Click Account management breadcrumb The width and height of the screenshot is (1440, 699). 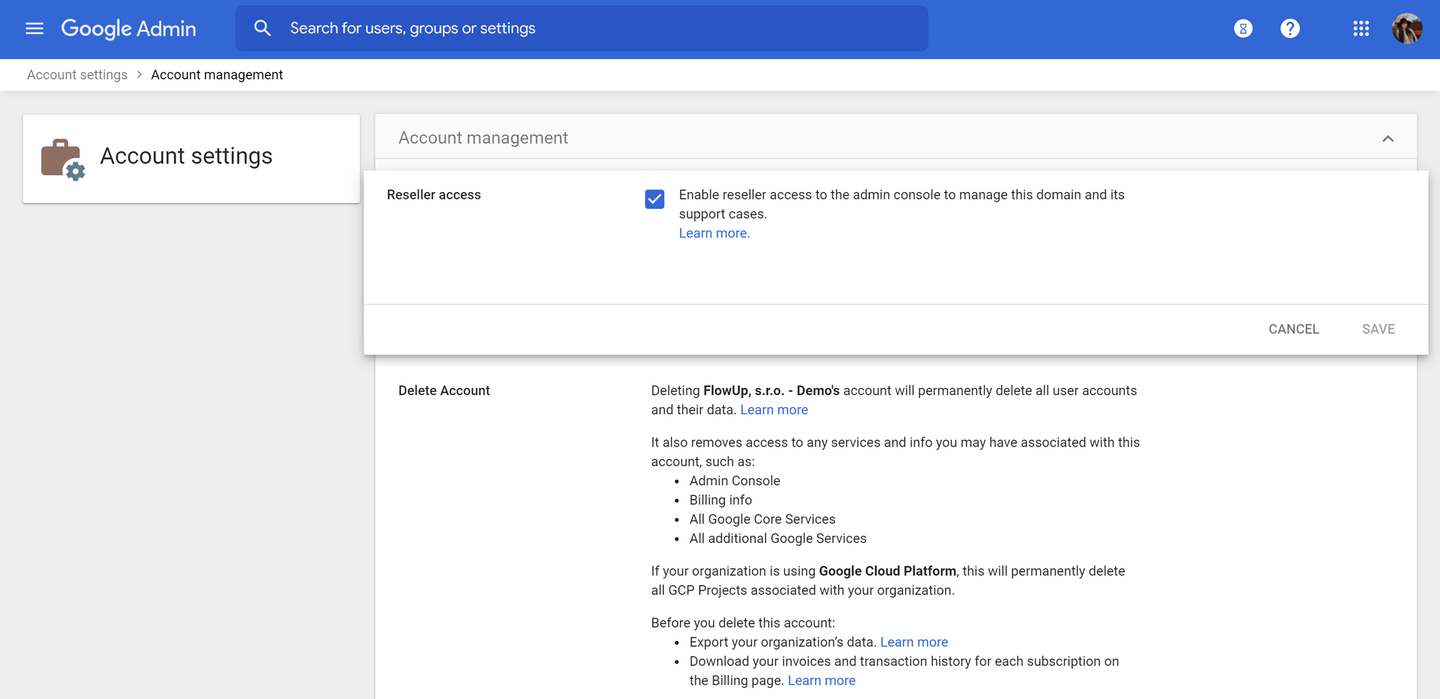pos(217,75)
